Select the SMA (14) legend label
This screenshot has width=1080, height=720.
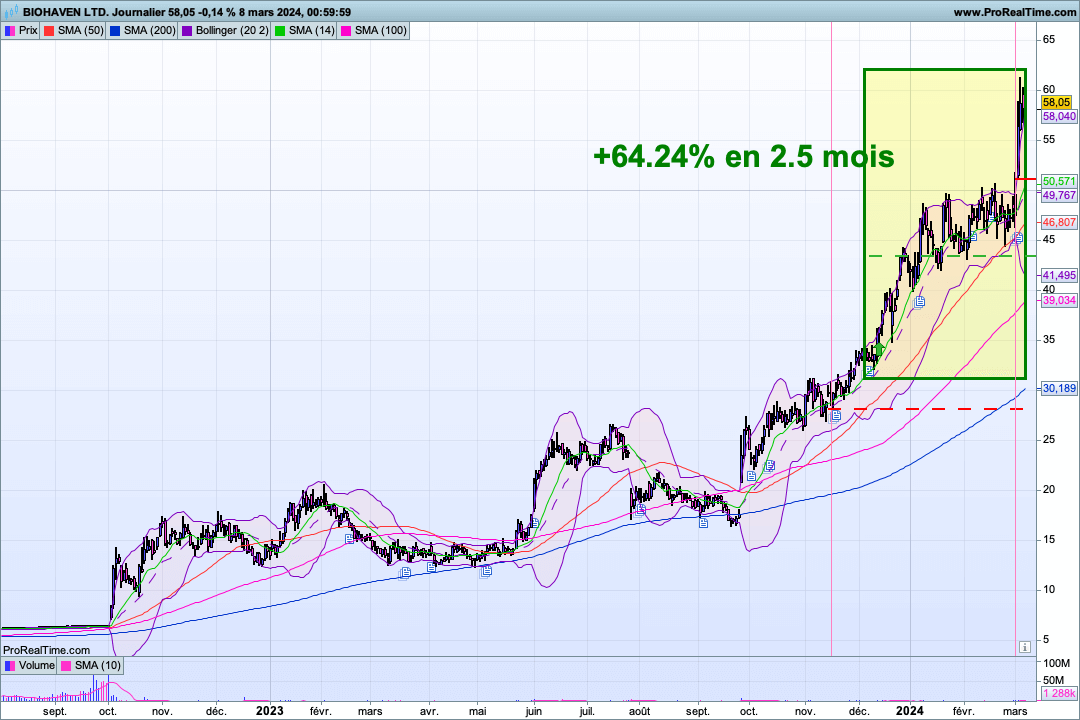pyautogui.click(x=312, y=30)
